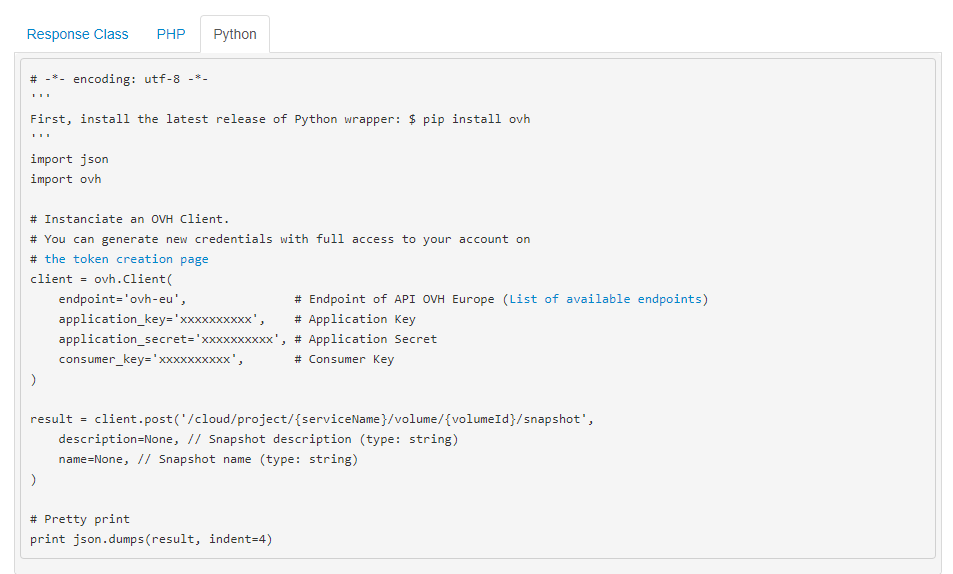
Task: Switch to the Response Class tab
Action: [77, 34]
